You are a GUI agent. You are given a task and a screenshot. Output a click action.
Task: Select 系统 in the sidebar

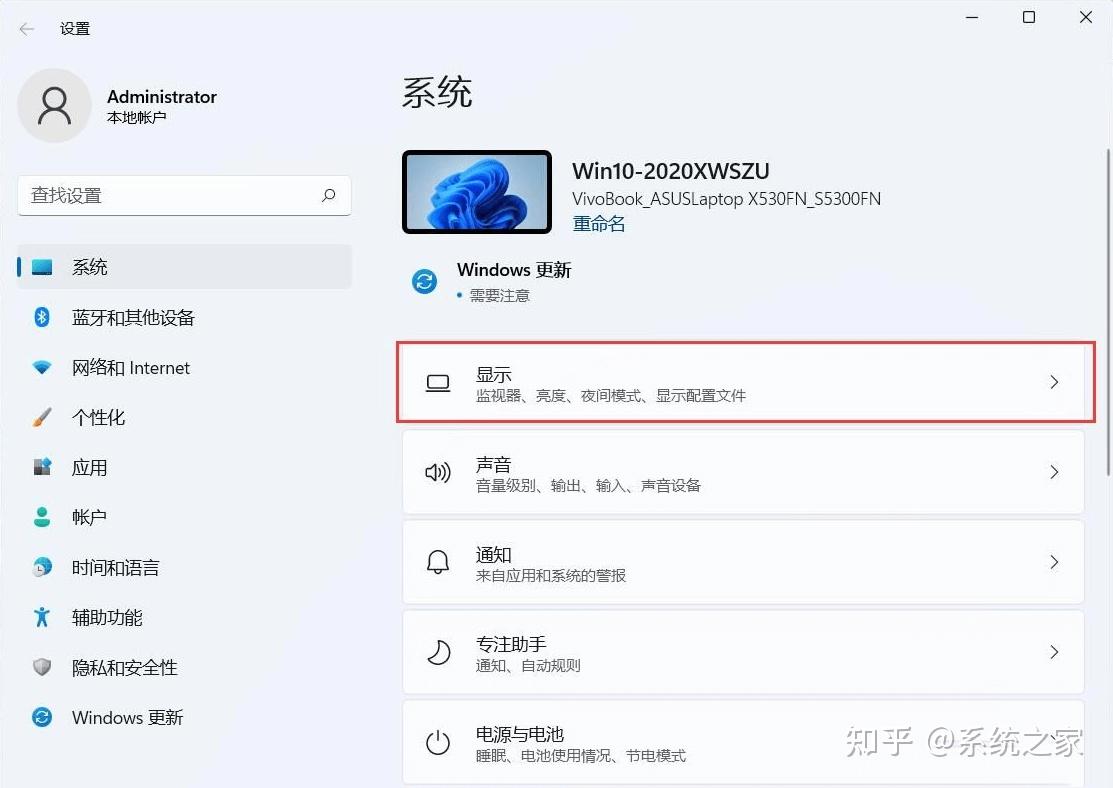(185, 267)
